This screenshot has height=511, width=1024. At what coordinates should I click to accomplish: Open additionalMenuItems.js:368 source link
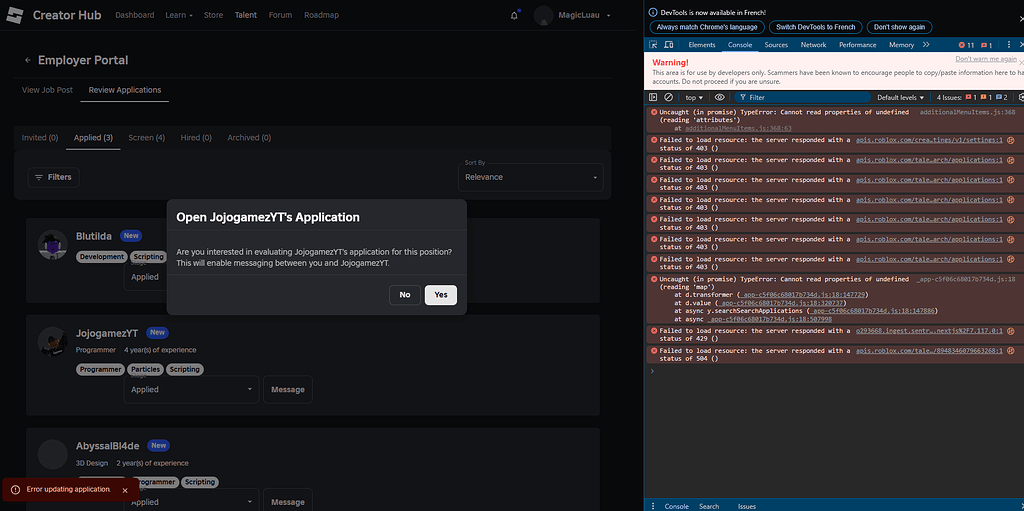point(967,112)
